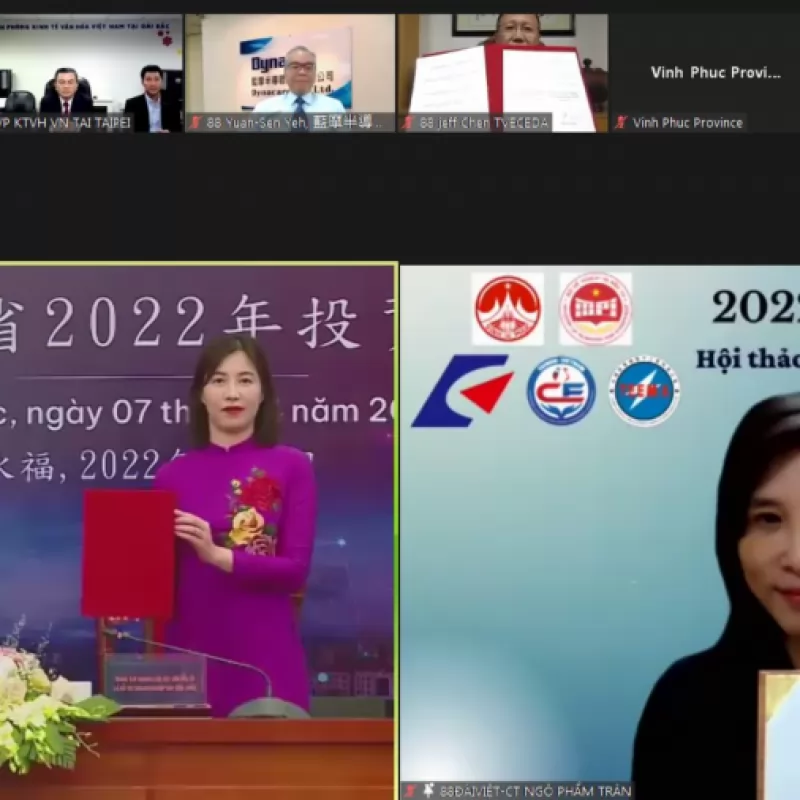Click the 'Jeff Chen TVECEDA' name label

click(484, 123)
